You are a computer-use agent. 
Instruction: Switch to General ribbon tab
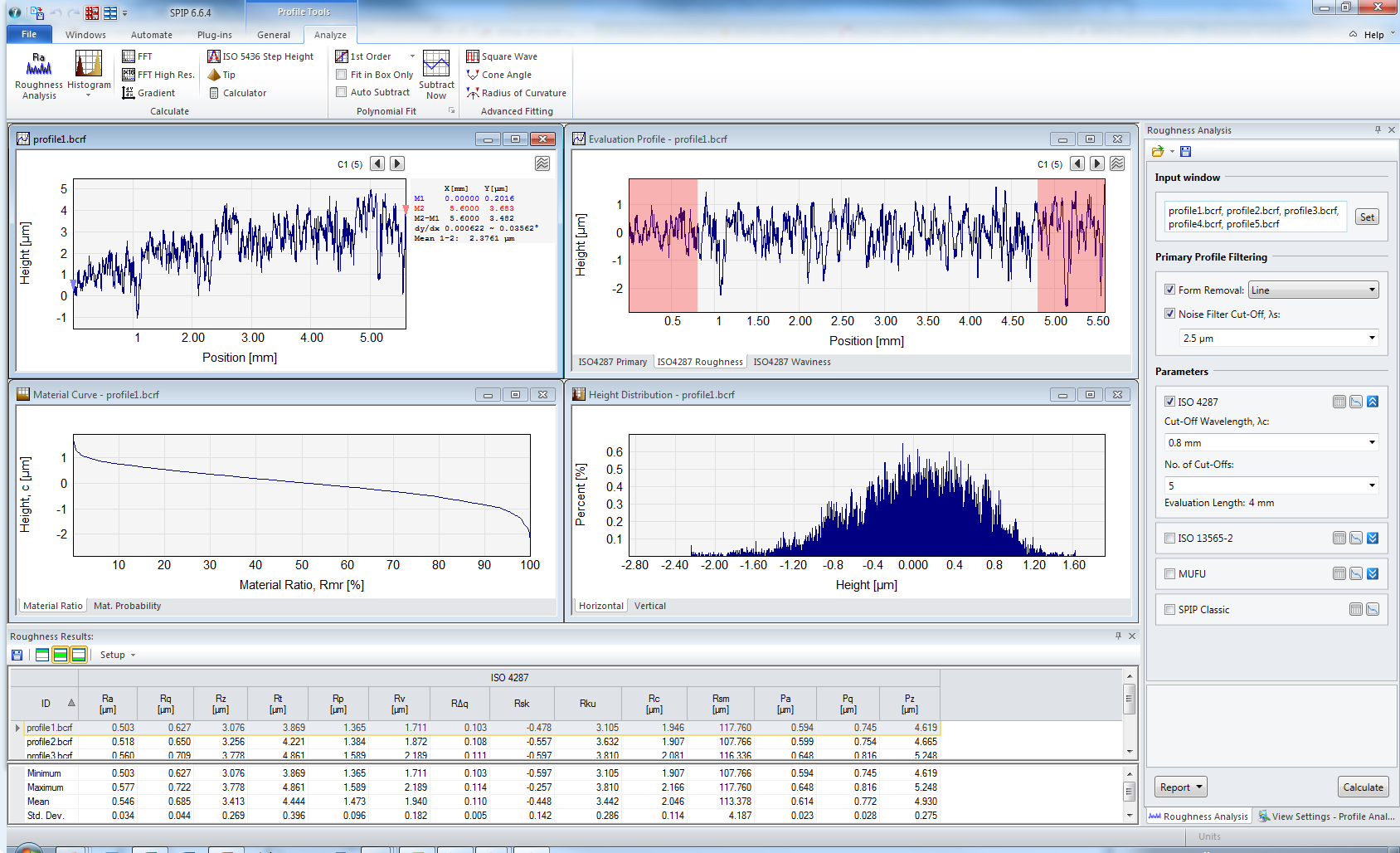274,35
